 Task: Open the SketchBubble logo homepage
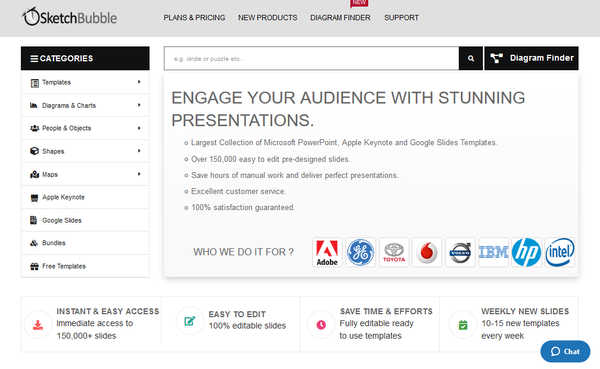[70, 17]
